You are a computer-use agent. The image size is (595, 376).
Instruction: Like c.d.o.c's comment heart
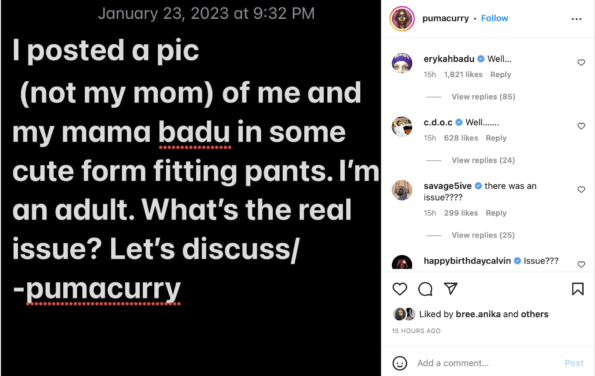(x=581, y=126)
